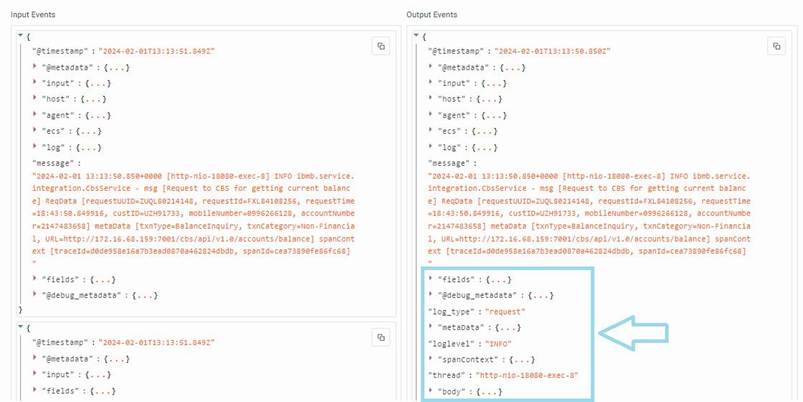803x402 pixels.
Task: Expand "input" node in second input event
Action: pyautogui.click(x=36, y=372)
